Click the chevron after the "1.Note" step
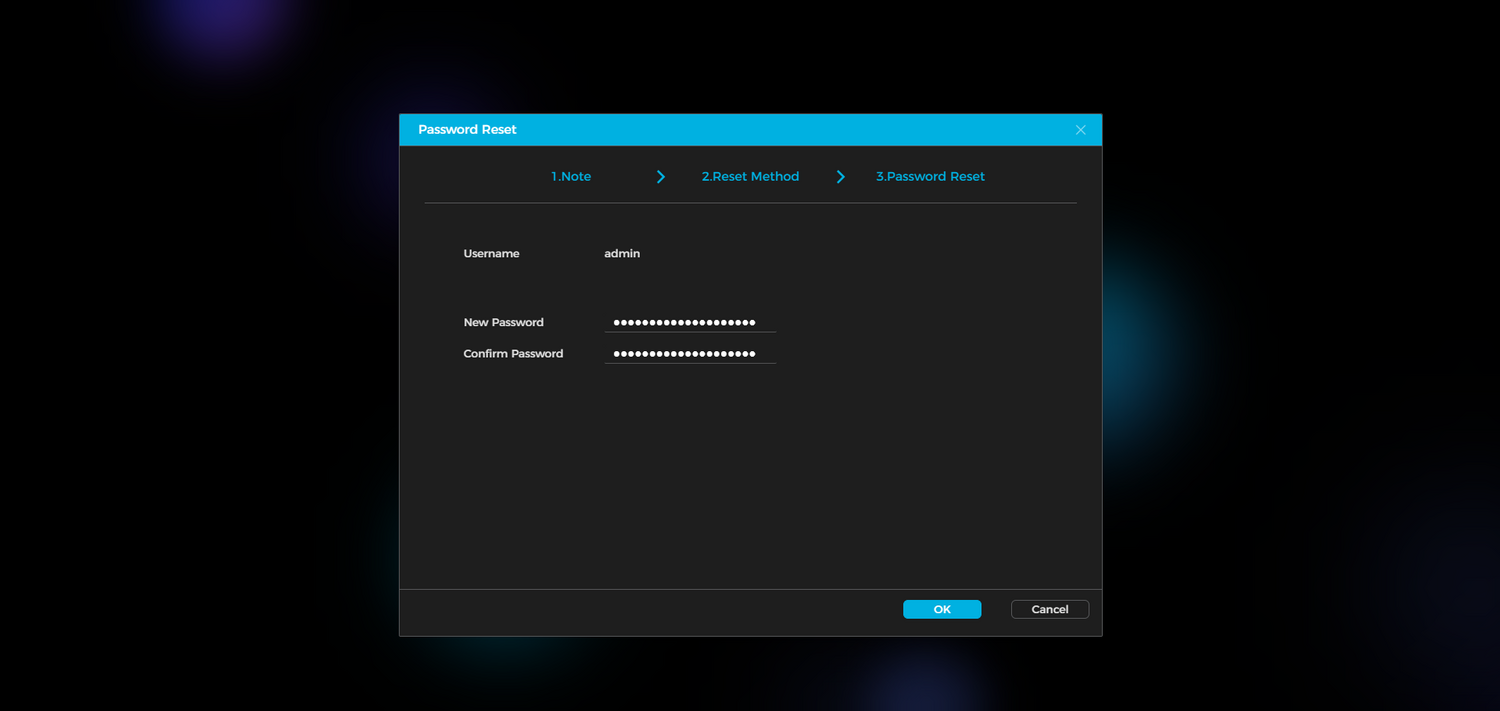The height and width of the screenshot is (711, 1500). point(660,176)
